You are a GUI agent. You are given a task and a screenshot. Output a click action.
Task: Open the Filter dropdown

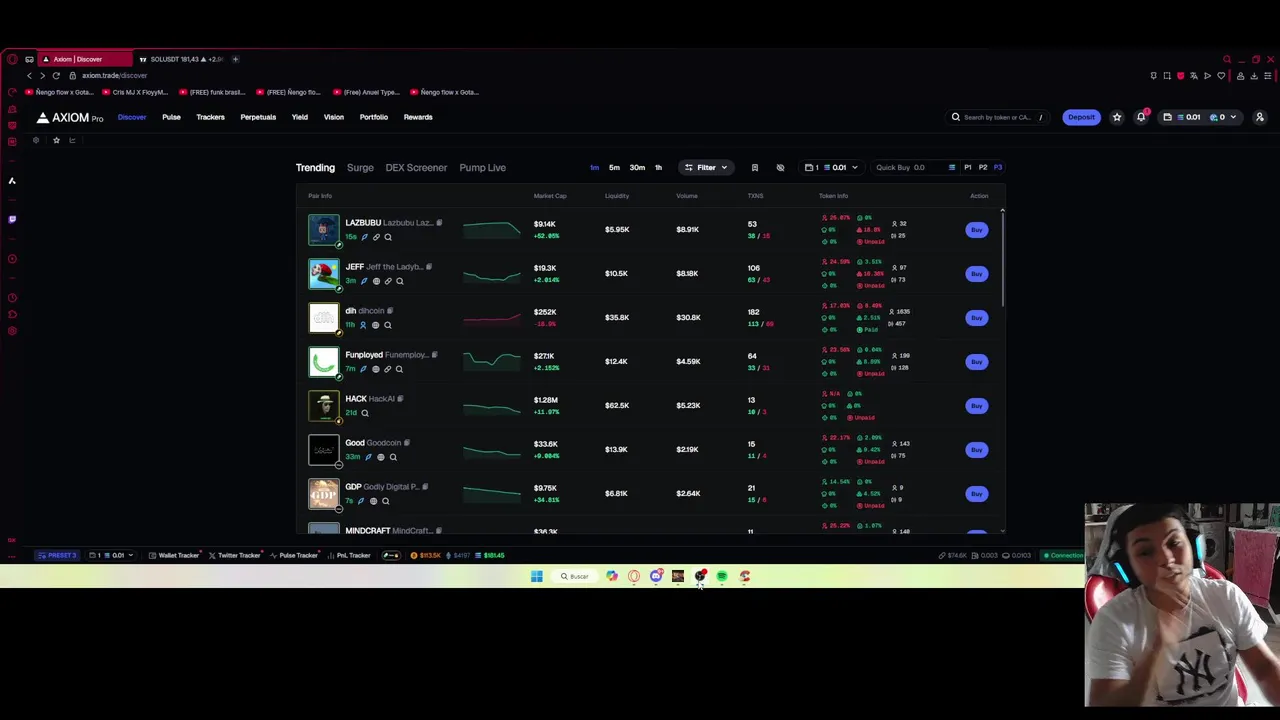point(706,167)
